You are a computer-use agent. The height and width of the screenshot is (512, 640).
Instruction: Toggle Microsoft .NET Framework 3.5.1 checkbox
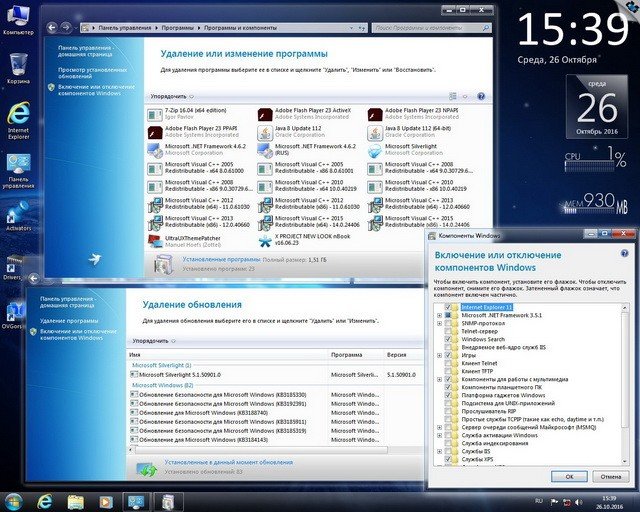click(448, 315)
